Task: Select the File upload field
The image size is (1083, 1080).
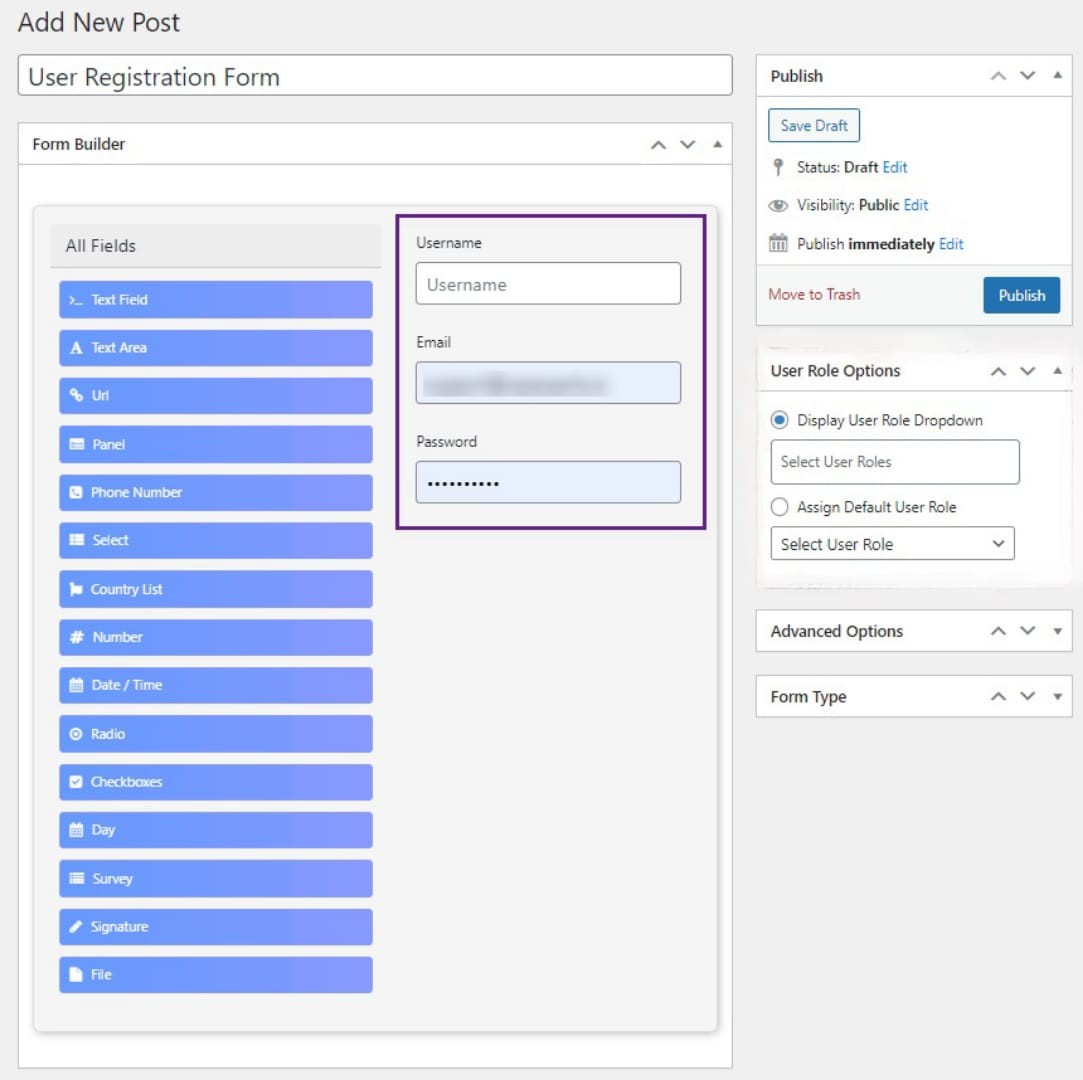Action: 215,974
